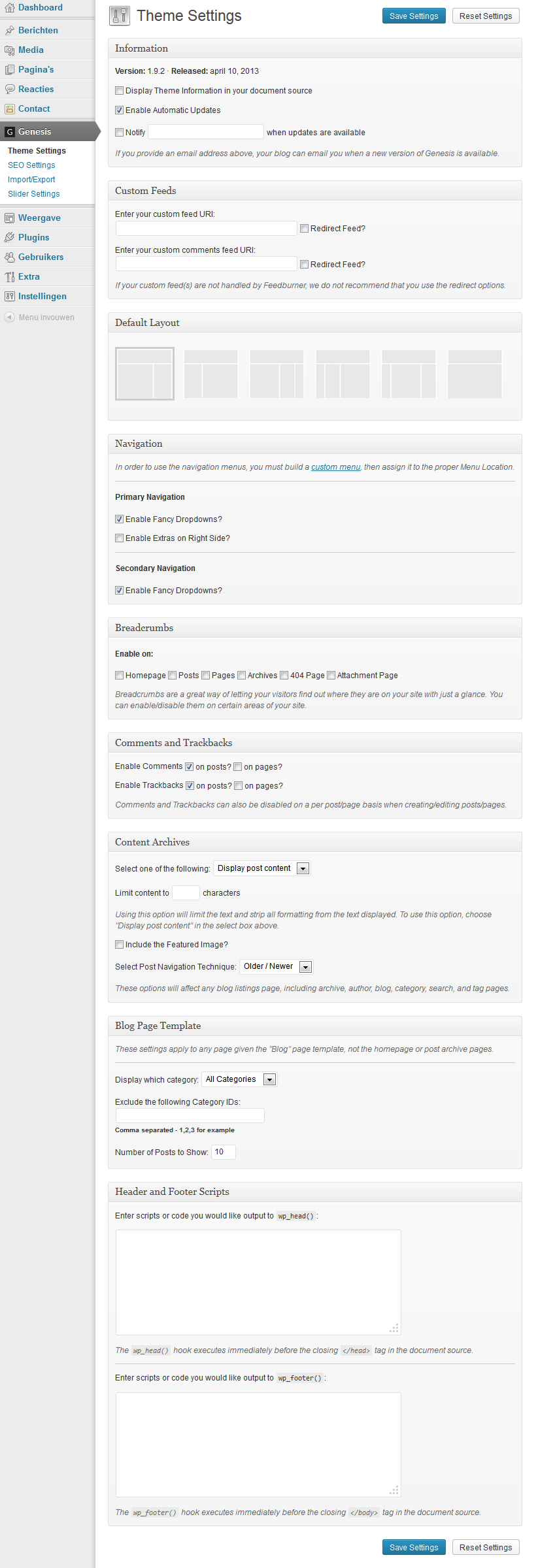Click the Plugins plug icon
Image resolution: width=538 pixels, height=1568 pixels.
(x=9, y=238)
